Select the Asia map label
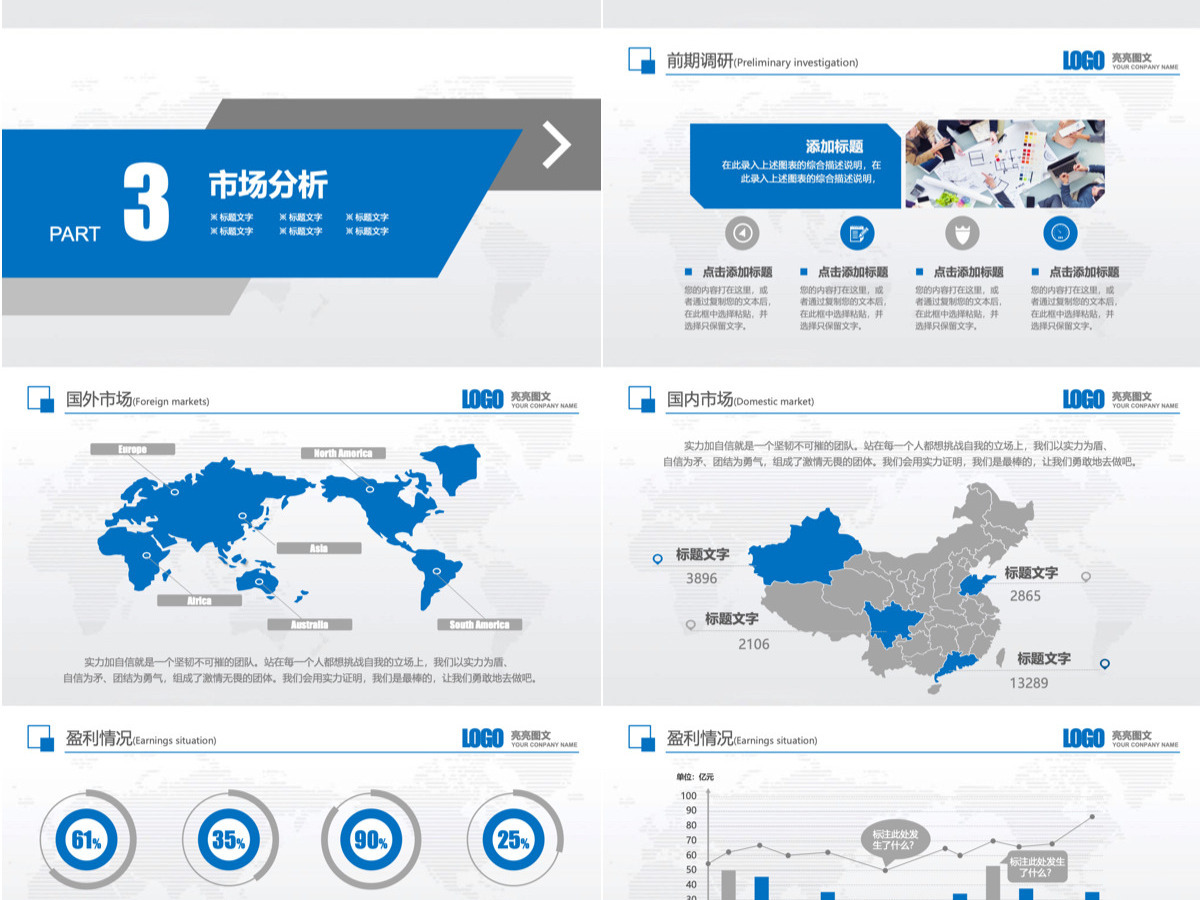Viewport: 1200px width, 900px height. click(319, 548)
